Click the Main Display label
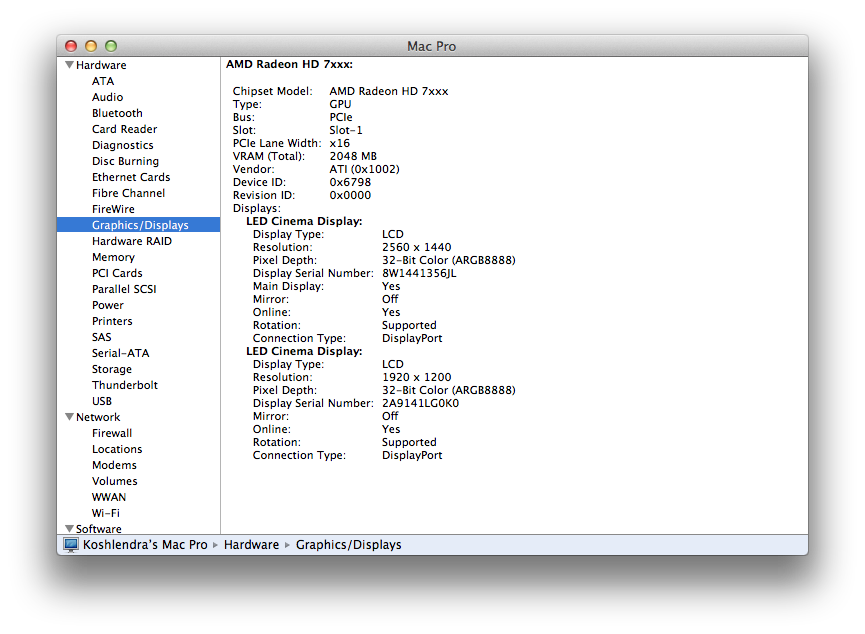 click(289, 286)
